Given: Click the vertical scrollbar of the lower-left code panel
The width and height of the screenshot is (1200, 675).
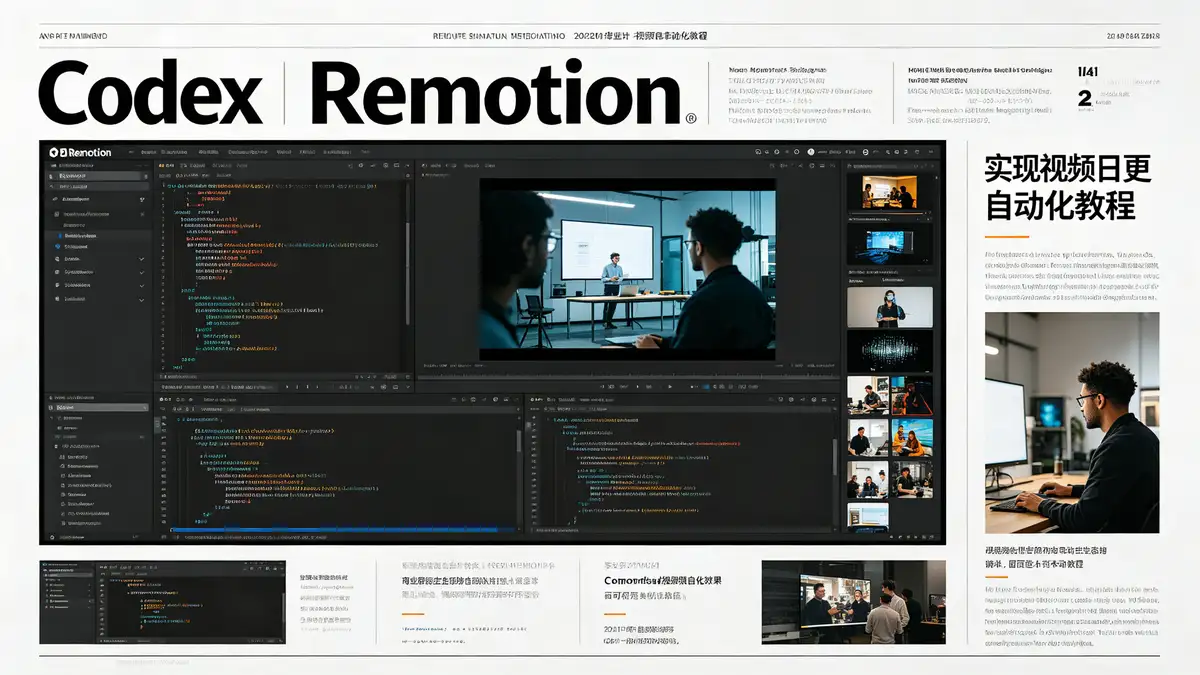Looking at the screenshot, I should pyautogui.click(x=518, y=443).
